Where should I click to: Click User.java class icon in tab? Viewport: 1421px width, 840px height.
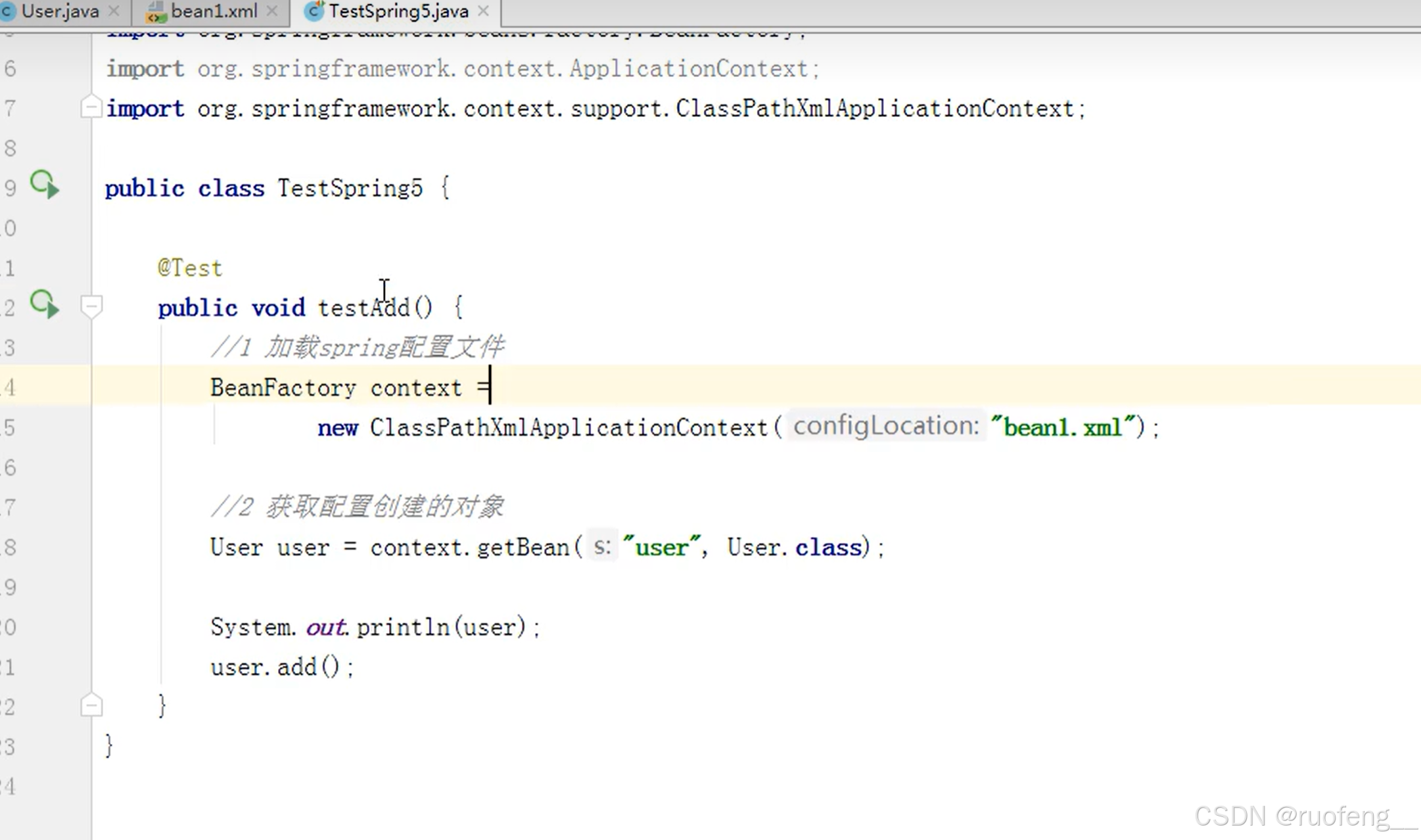(x=8, y=11)
